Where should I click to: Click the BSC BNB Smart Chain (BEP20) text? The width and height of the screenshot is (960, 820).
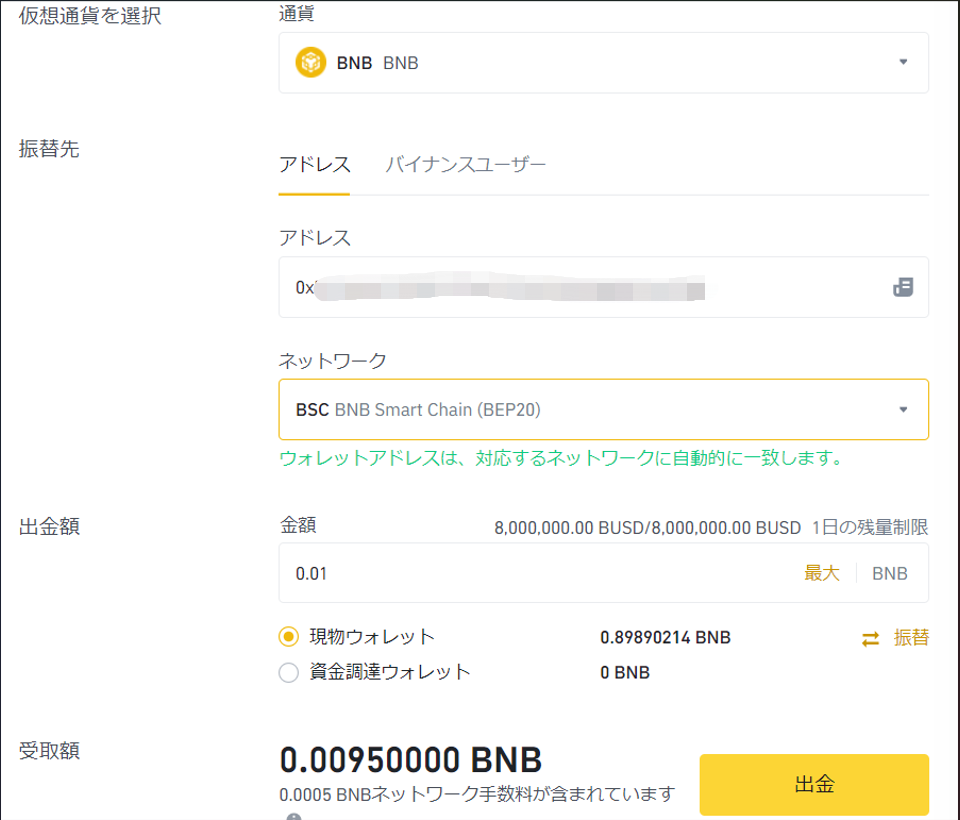click(418, 410)
